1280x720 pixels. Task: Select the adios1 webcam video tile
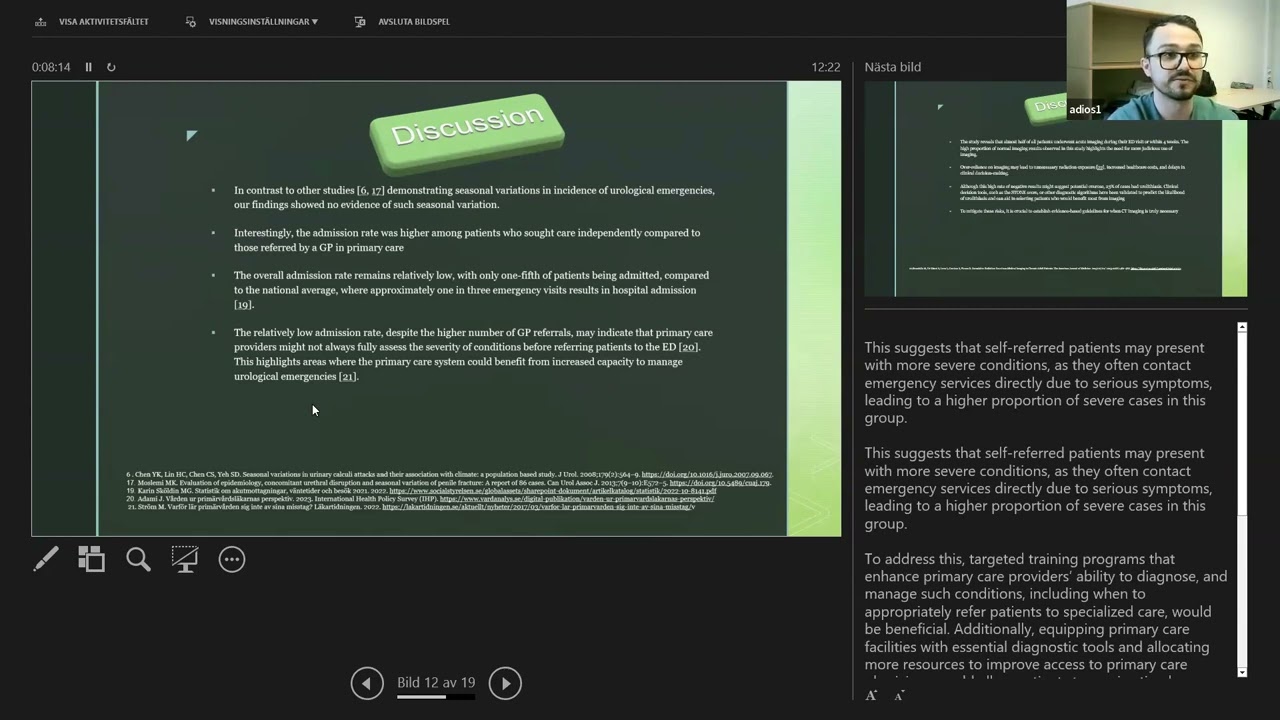tap(1173, 60)
